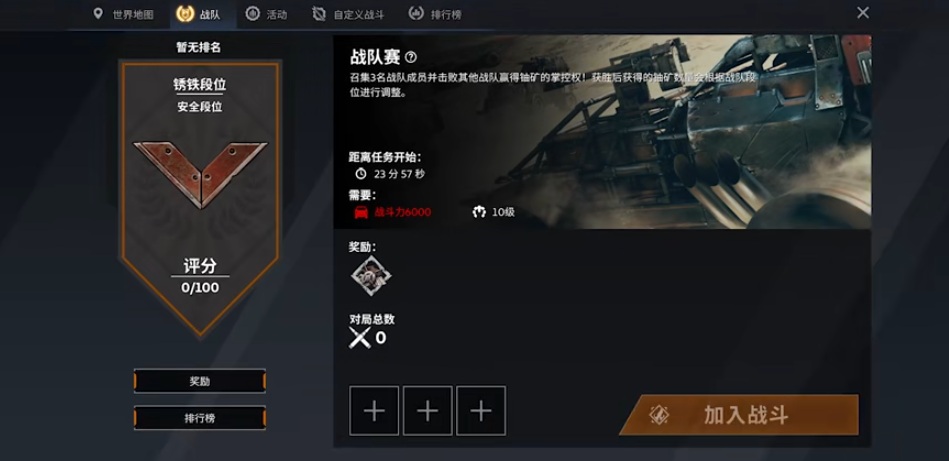Click the crossed swords match count icon
This screenshot has width=949, height=461.
(360, 338)
